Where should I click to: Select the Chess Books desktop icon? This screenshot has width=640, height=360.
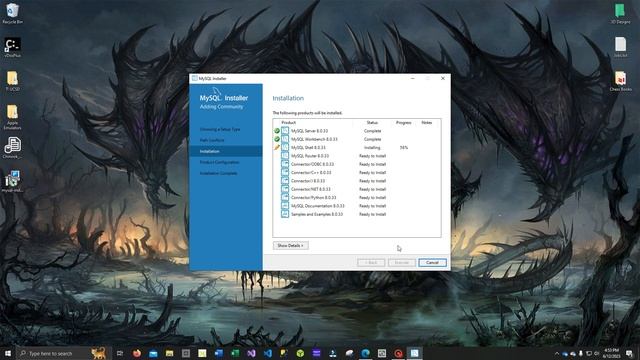(x=620, y=81)
